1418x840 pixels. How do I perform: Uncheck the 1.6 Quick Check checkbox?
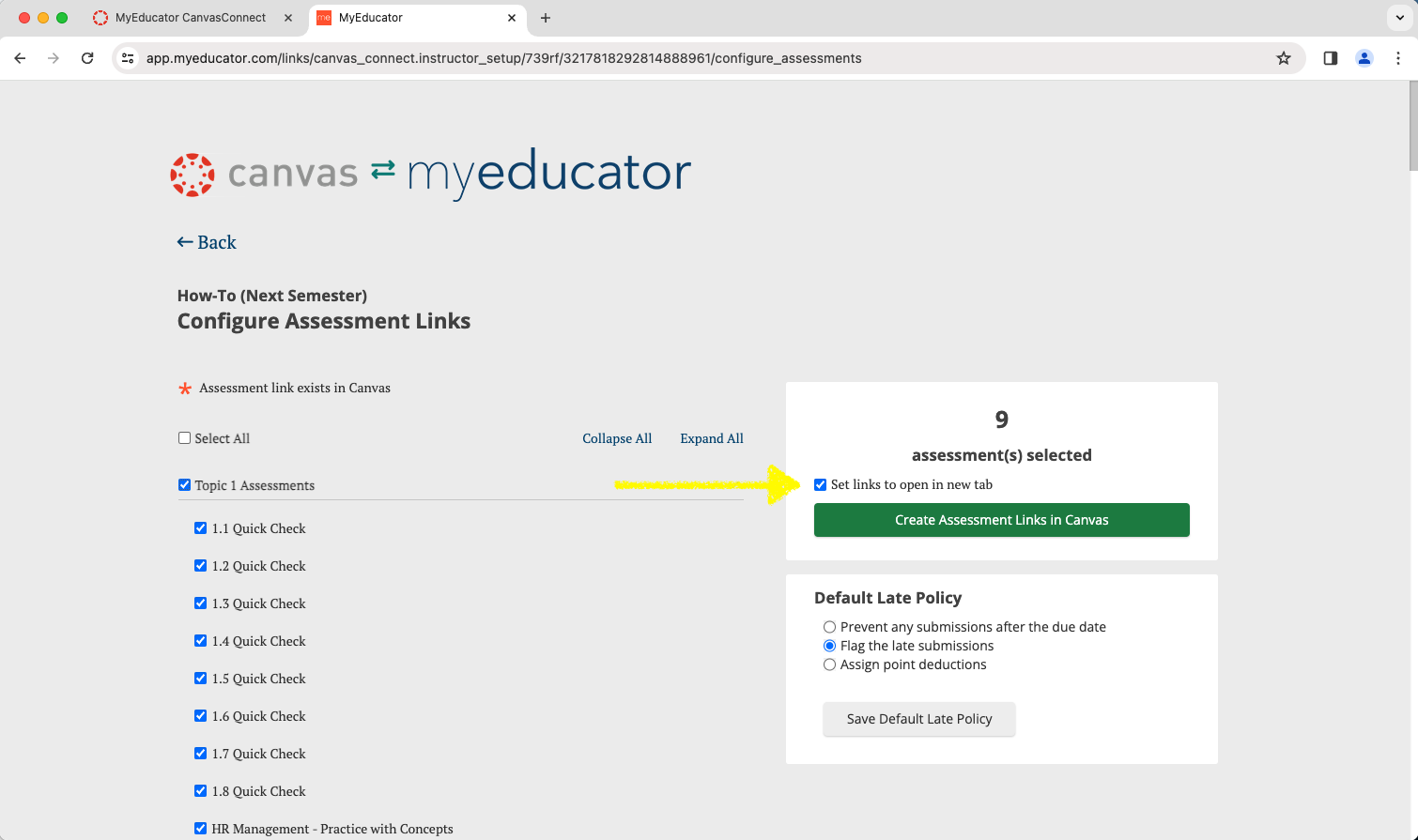coord(201,716)
